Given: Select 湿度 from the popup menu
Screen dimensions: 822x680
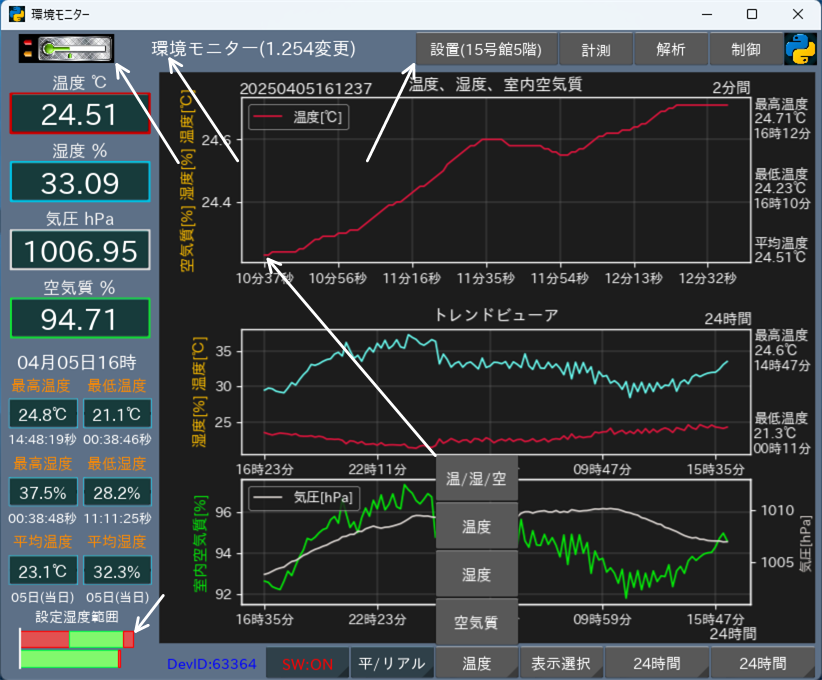Looking at the screenshot, I should (x=477, y=574).
